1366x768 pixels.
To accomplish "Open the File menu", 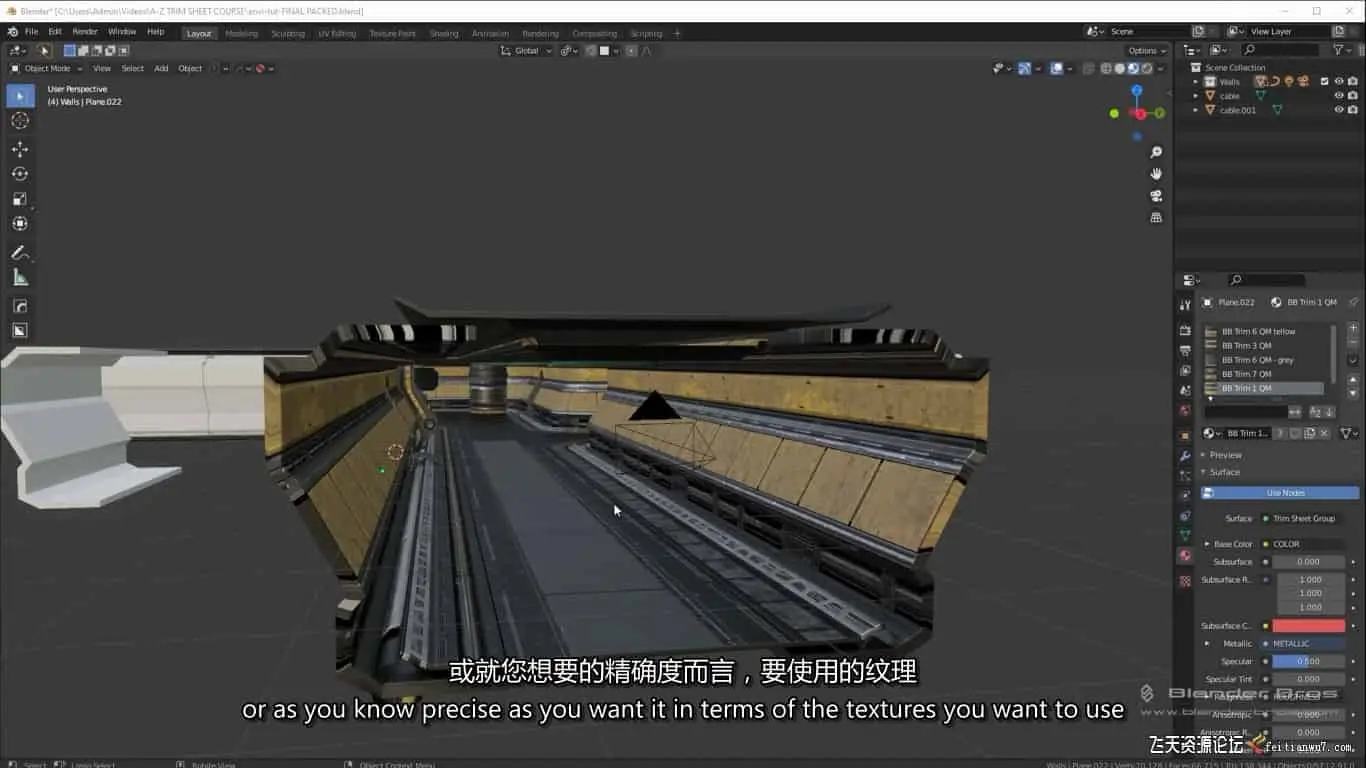I will [x=32, y=32].
